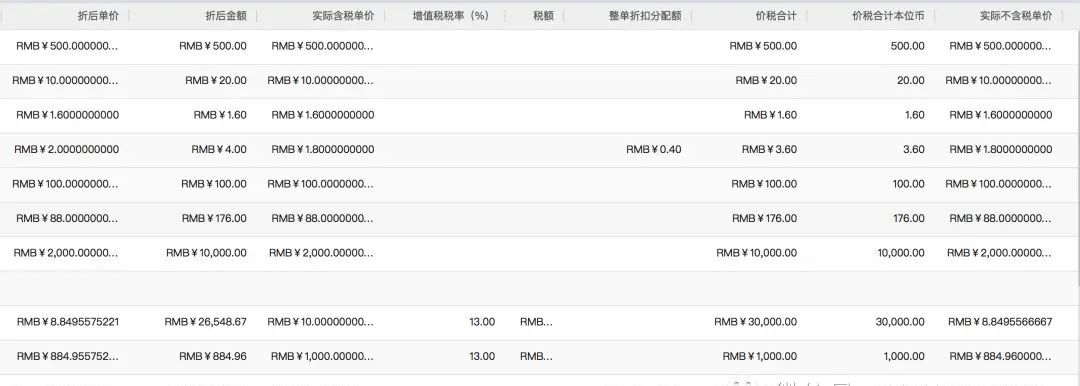Select the RMB¥4.00 折后金额 cell
The width and height of the screenshot is (1080, 386).
219,150
